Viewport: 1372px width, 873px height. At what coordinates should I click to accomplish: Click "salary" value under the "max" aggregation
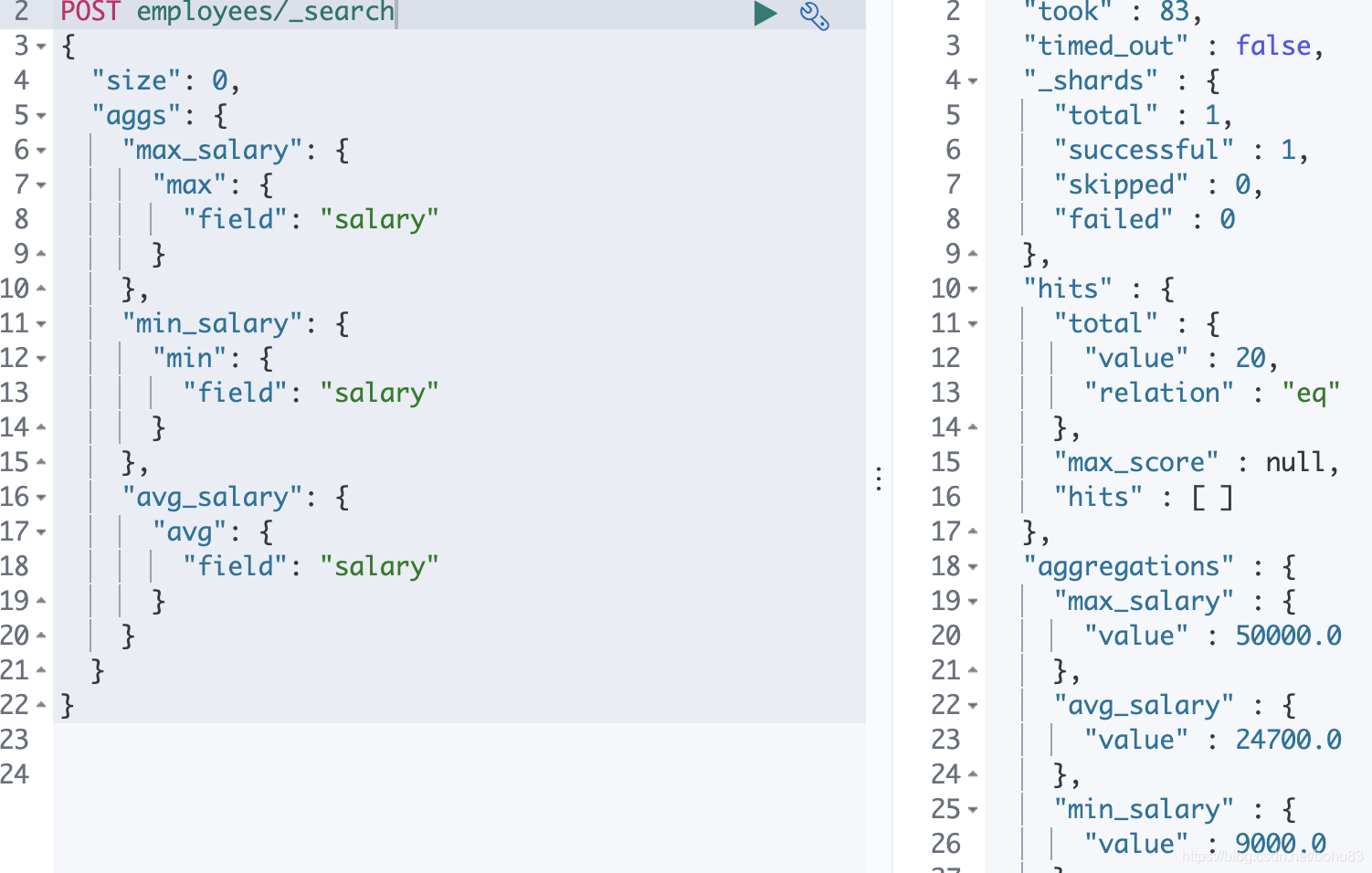pyautogui.click(x=379, y=219)
